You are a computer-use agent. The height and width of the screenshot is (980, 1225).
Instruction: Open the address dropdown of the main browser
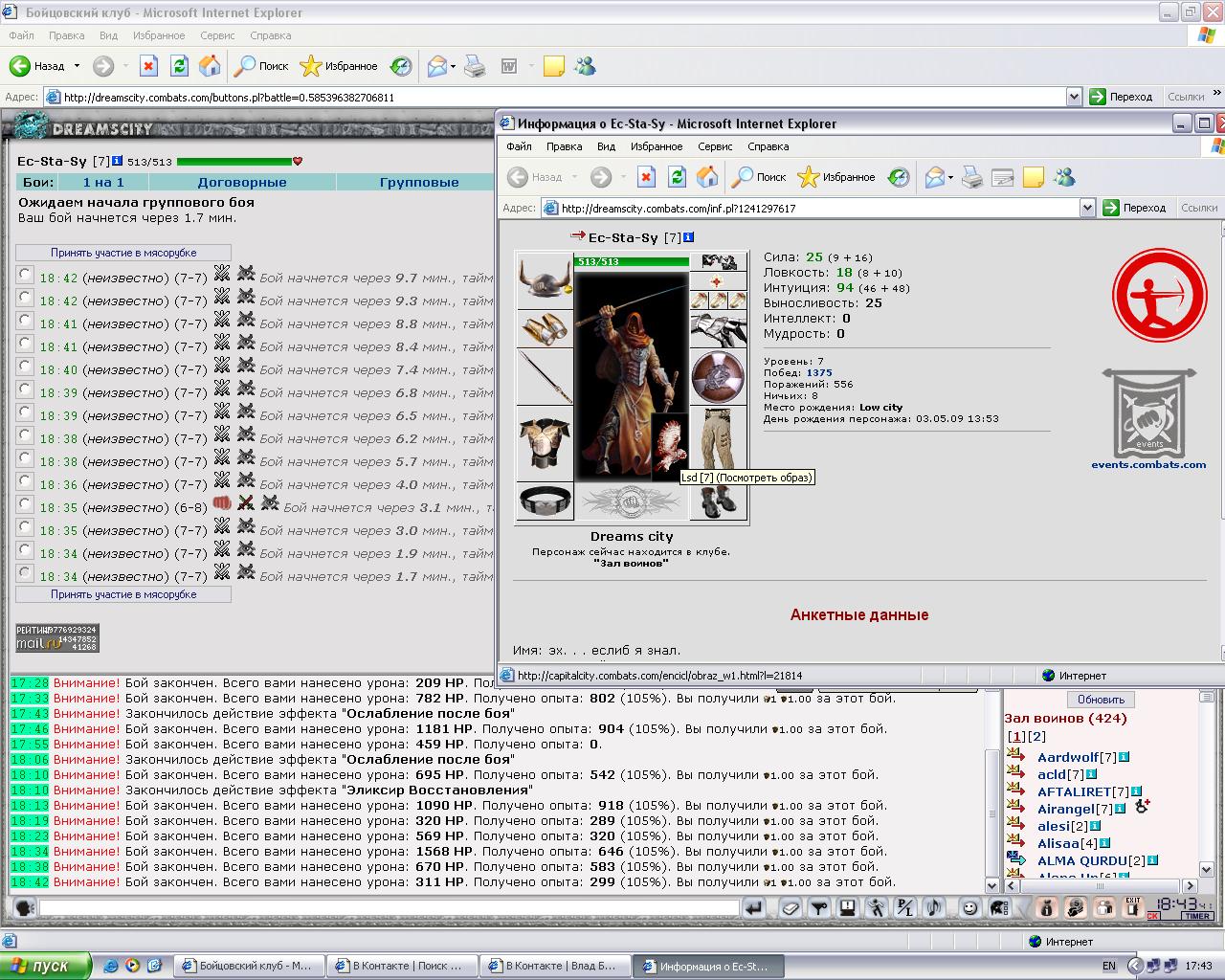(1074, 97)
